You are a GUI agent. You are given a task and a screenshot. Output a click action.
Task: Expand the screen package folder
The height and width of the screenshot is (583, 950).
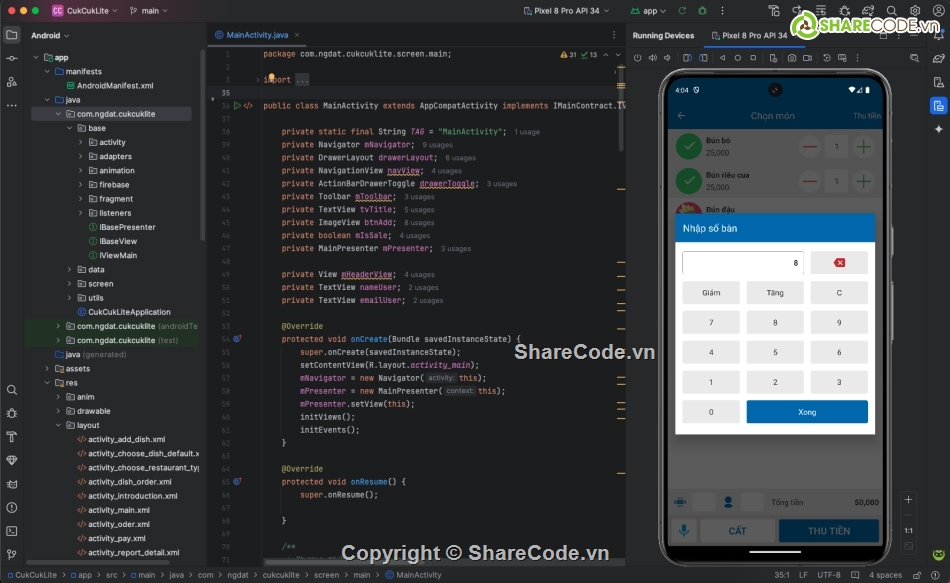coord(70,284)
